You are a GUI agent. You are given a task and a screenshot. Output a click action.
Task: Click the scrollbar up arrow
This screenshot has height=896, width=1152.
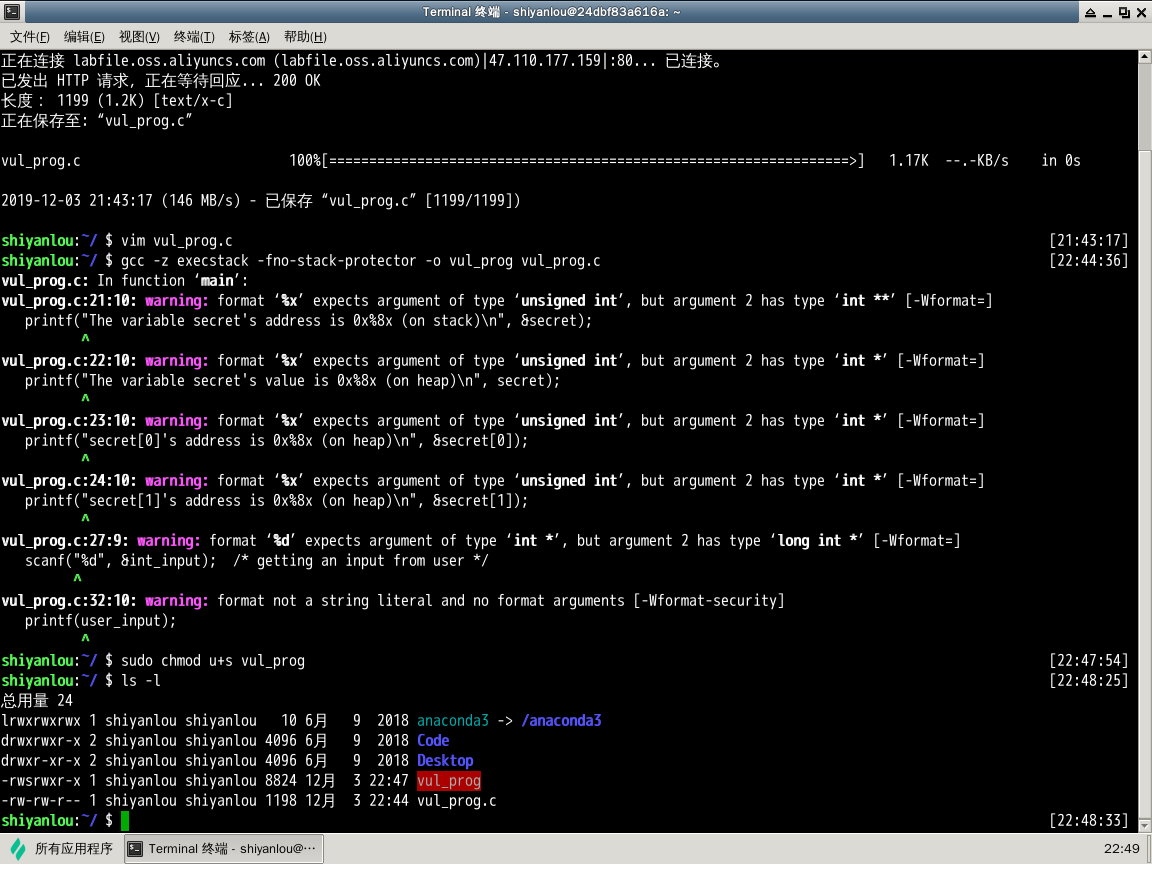[x=1144, y=56]
